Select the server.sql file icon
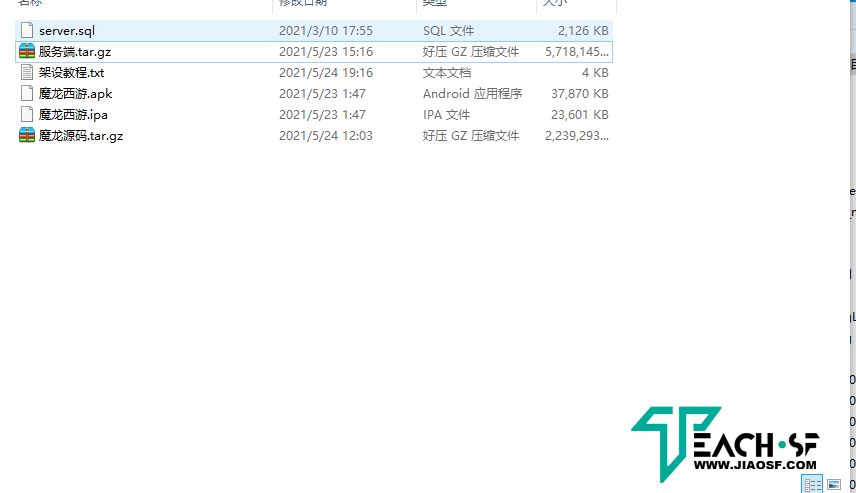This screenshot has width=856, height=493. 27,31
